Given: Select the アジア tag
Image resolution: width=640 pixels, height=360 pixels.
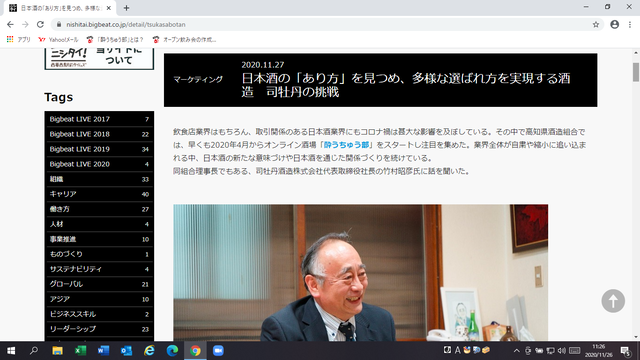Looking at the screenshot, I should click(x=99, y=299).
